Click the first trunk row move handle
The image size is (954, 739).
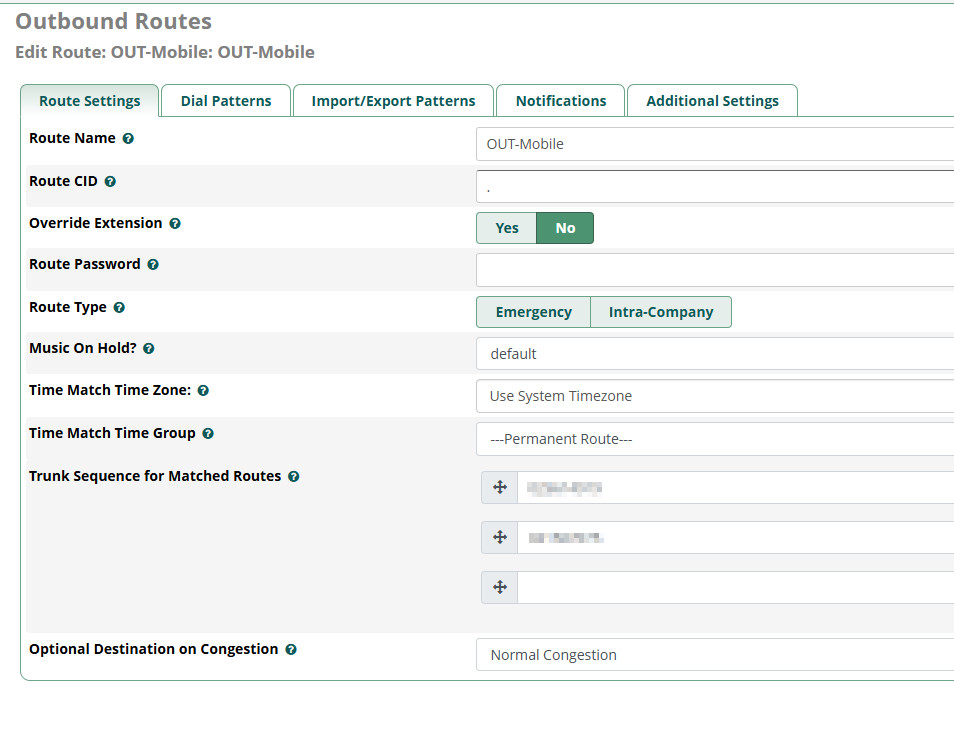(x=499, y=488)
